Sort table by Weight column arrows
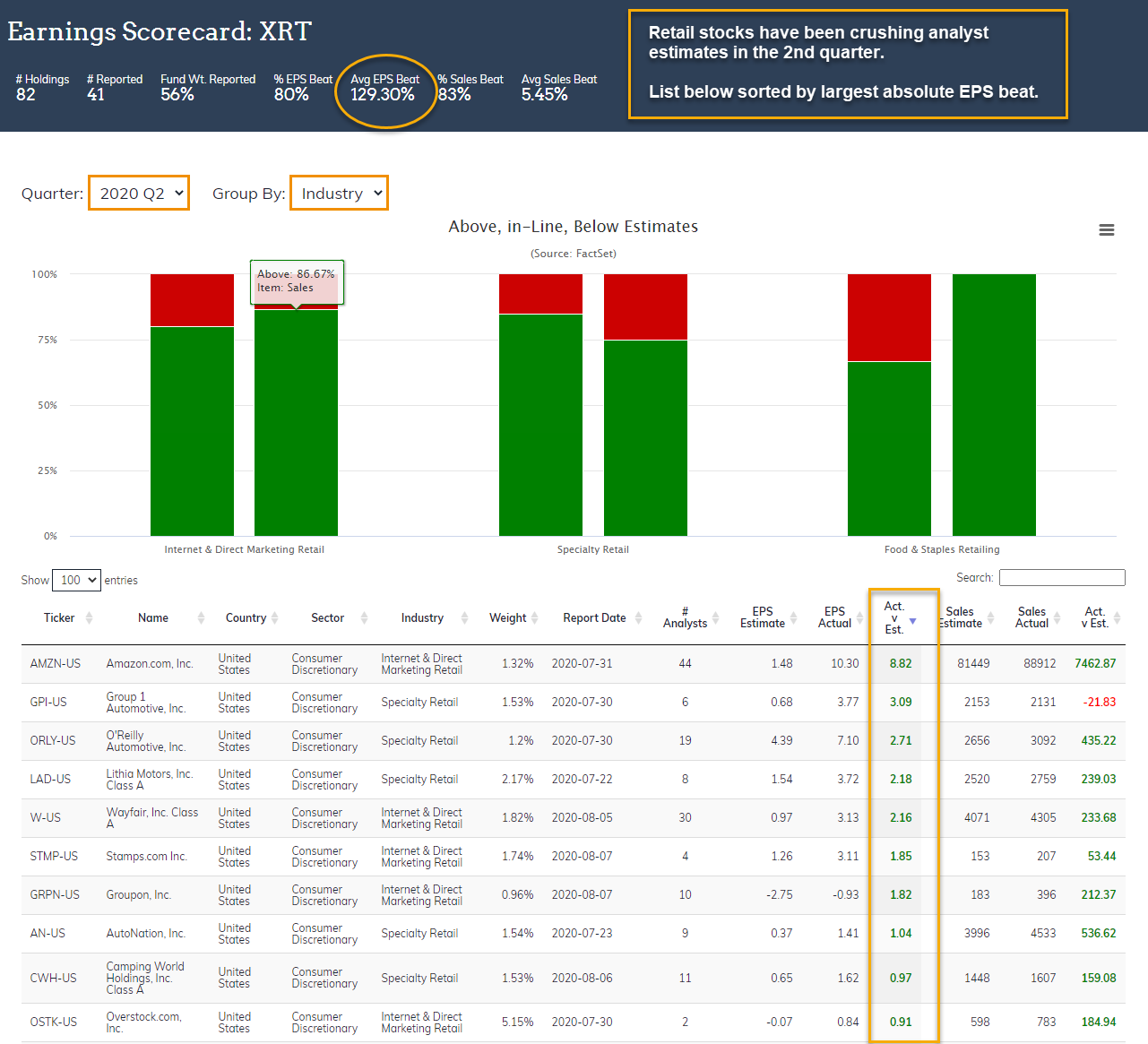Screen dimensions: 1148x1044 [x=535, y=618]
